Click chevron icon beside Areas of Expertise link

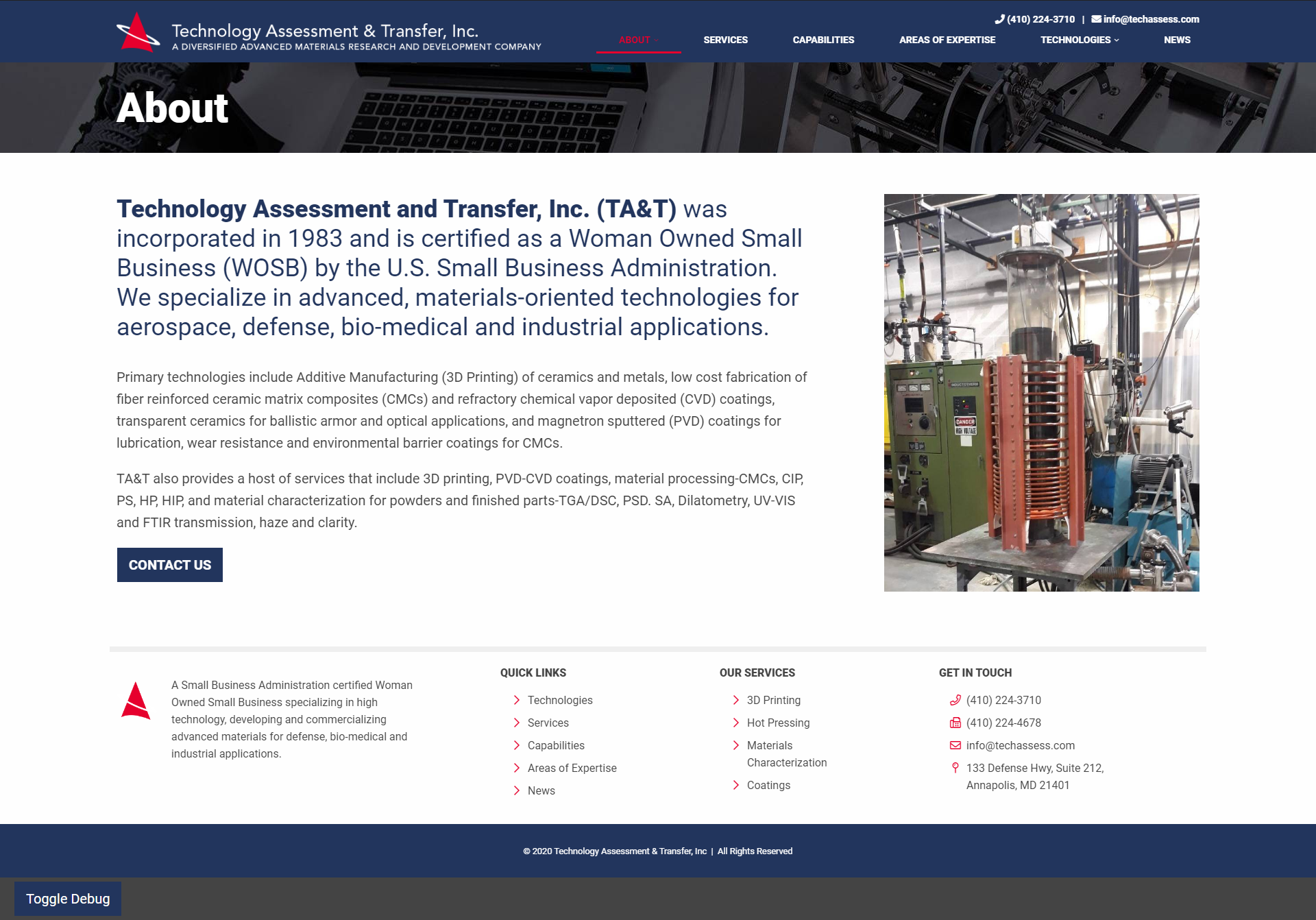[517, 768]
